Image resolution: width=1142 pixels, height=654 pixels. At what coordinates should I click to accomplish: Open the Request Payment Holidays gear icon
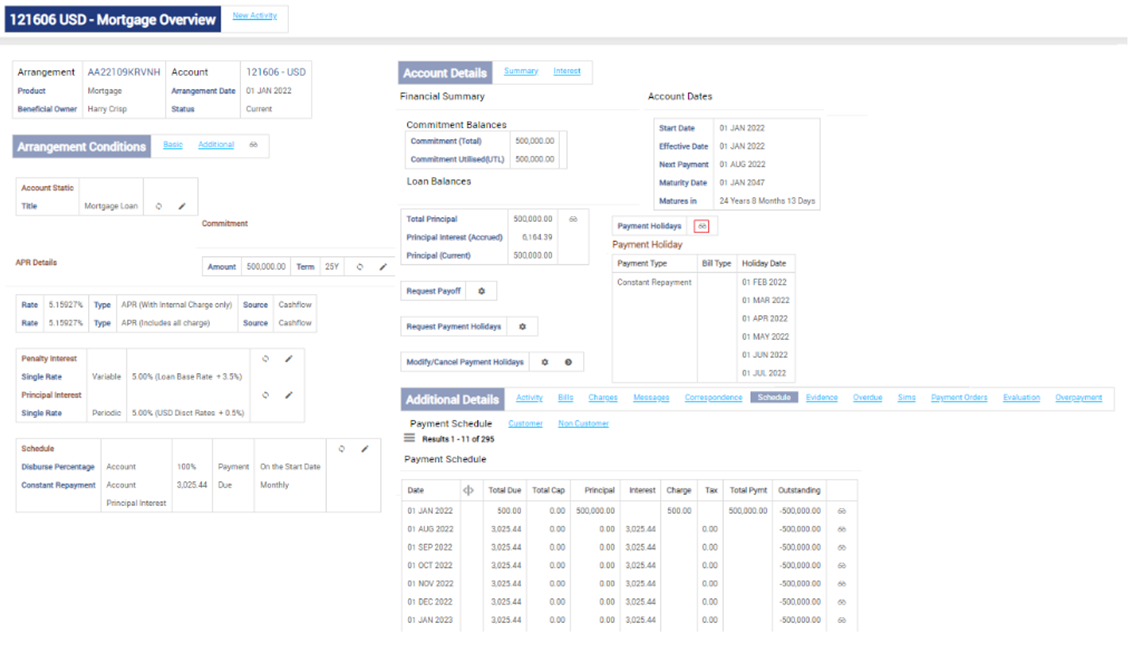(522, 327)
